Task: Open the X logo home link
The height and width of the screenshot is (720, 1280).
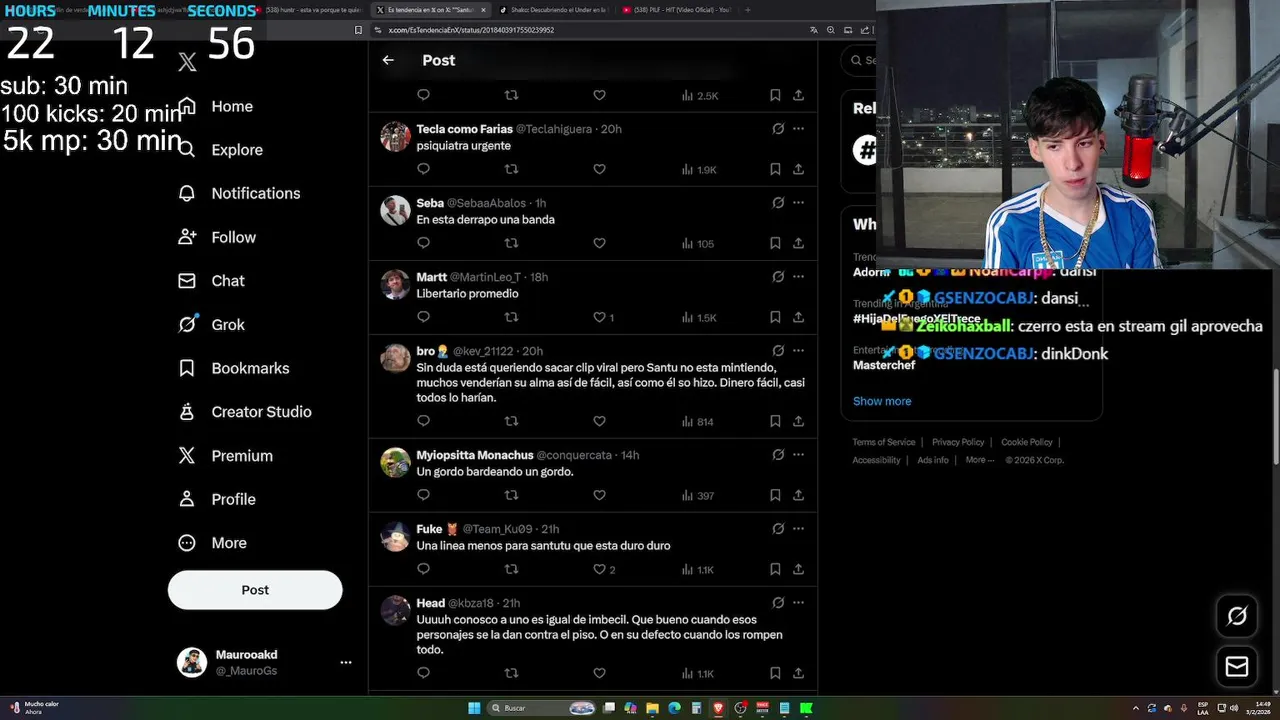Action: tap(187, 63)
